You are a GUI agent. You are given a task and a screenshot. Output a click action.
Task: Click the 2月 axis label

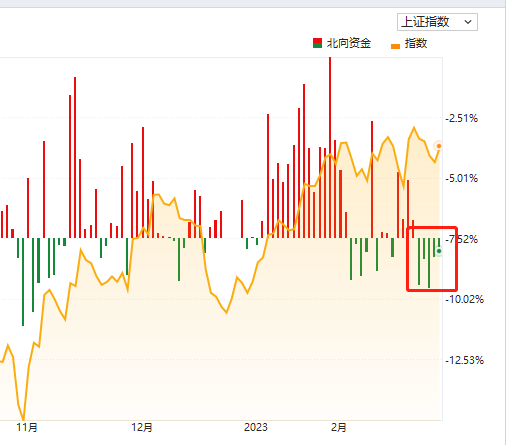pyautogui.click(x=339, y=427)
